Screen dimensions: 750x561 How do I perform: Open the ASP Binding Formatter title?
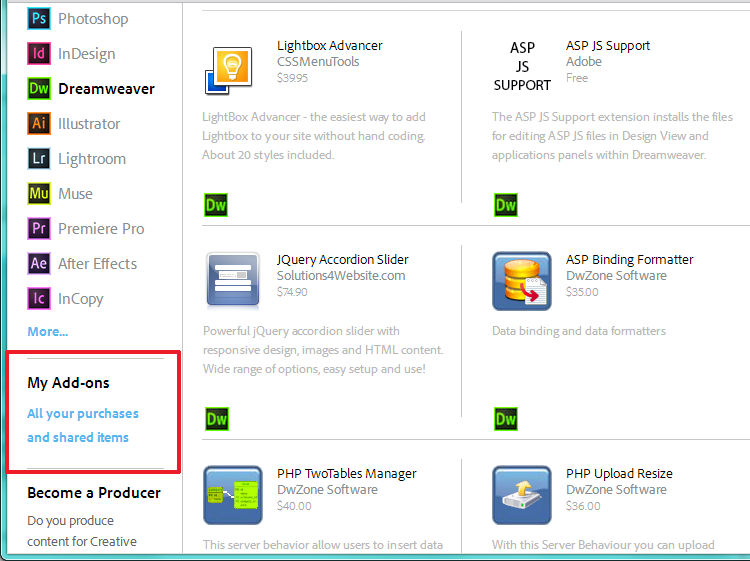[x=629, y=260]
